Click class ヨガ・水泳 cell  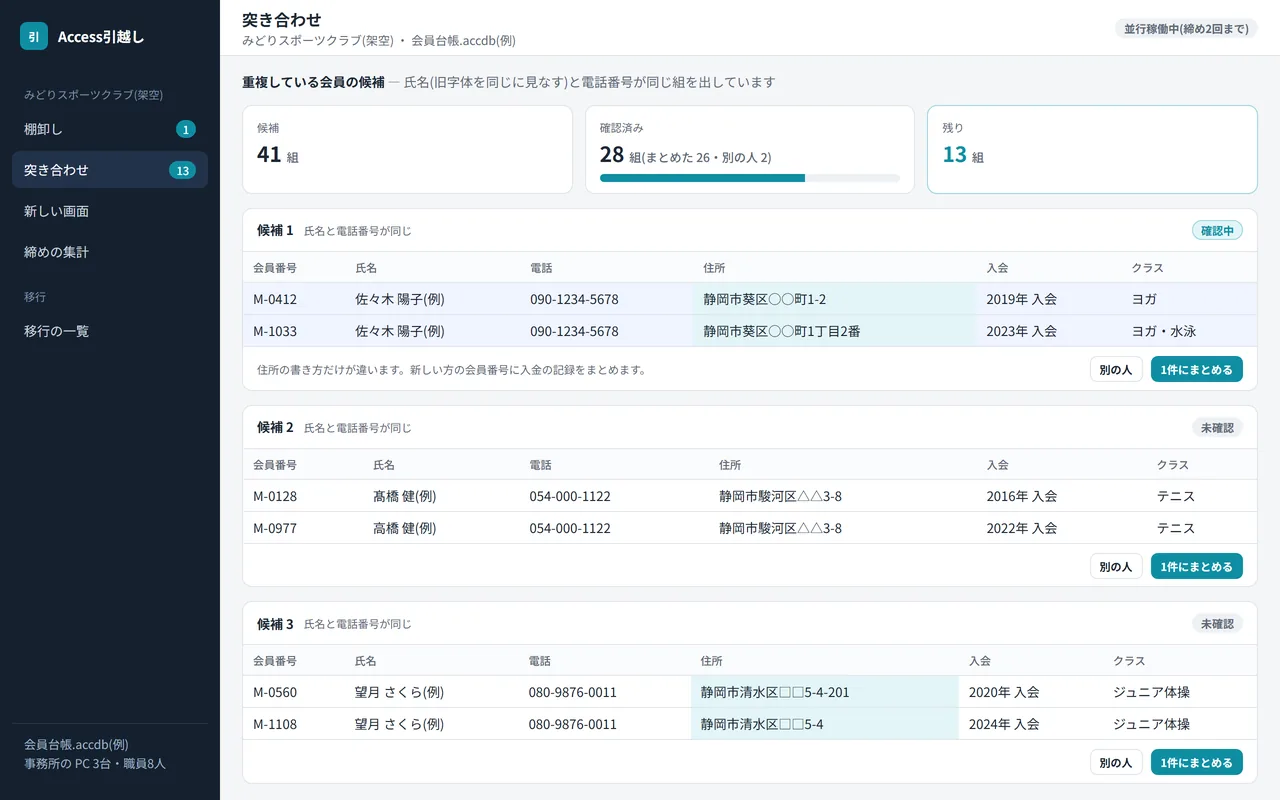1164,331
